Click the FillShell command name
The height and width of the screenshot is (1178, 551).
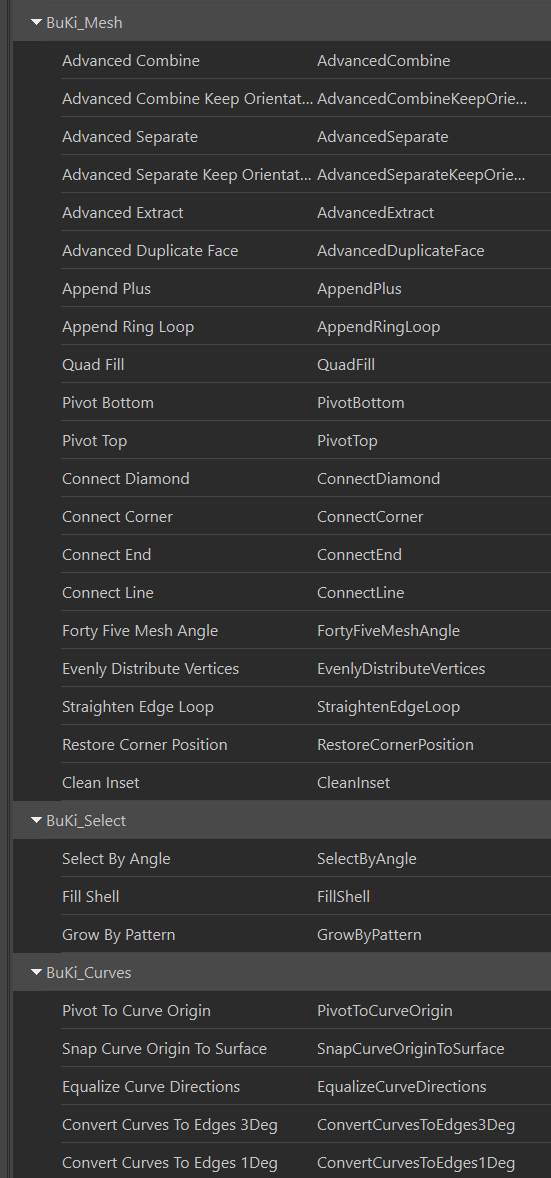[x=344, y=896]
